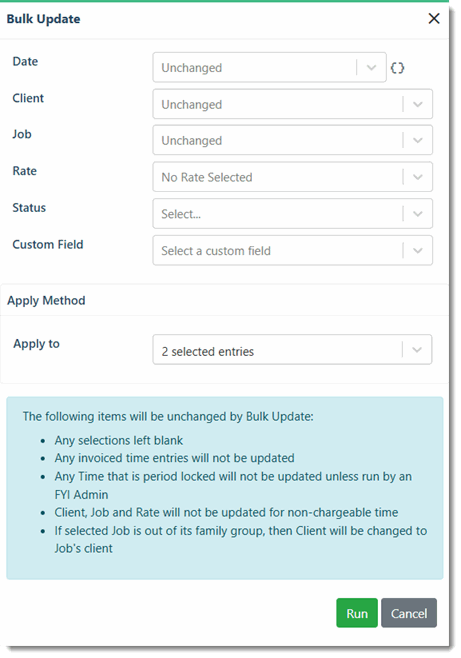
Task: Click the 2 selected entries field
Action: [x=292, y=350]
